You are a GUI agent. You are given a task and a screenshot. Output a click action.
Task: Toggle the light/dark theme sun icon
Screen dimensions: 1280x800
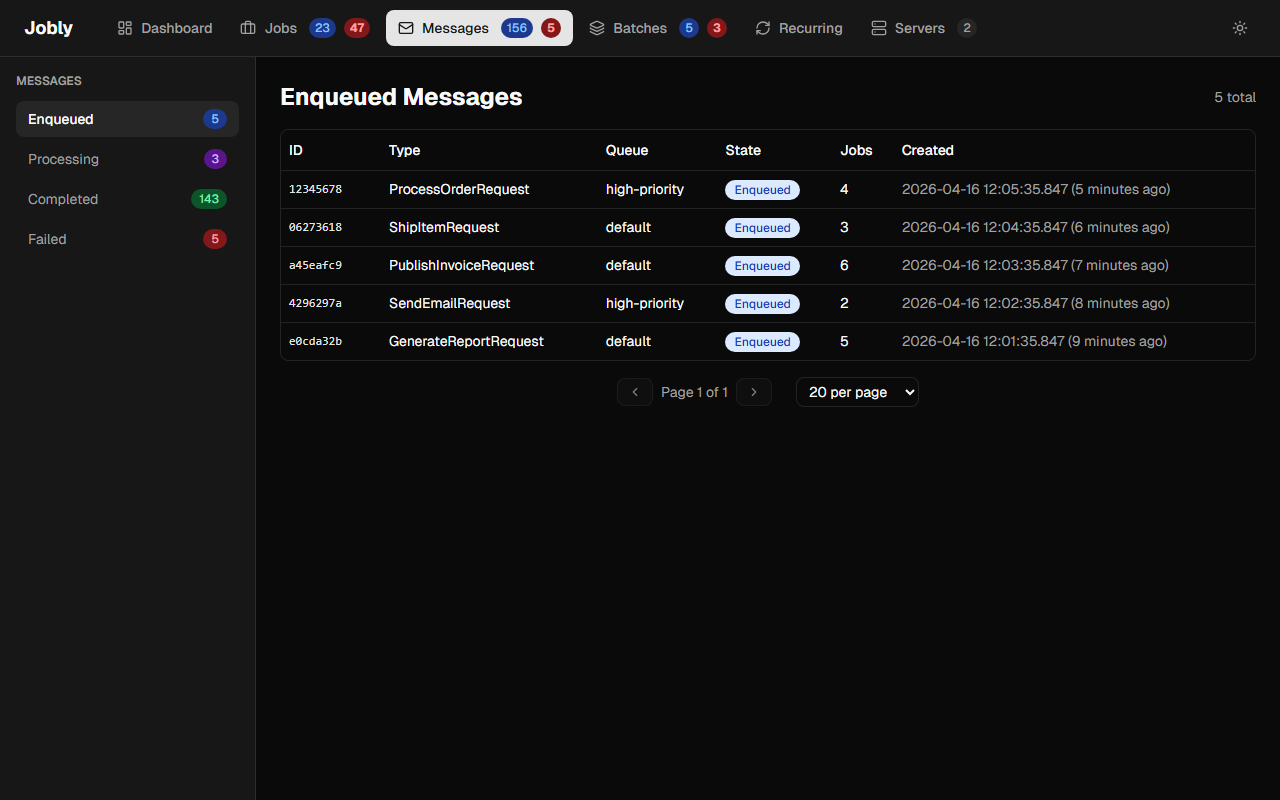(1240, 28)
